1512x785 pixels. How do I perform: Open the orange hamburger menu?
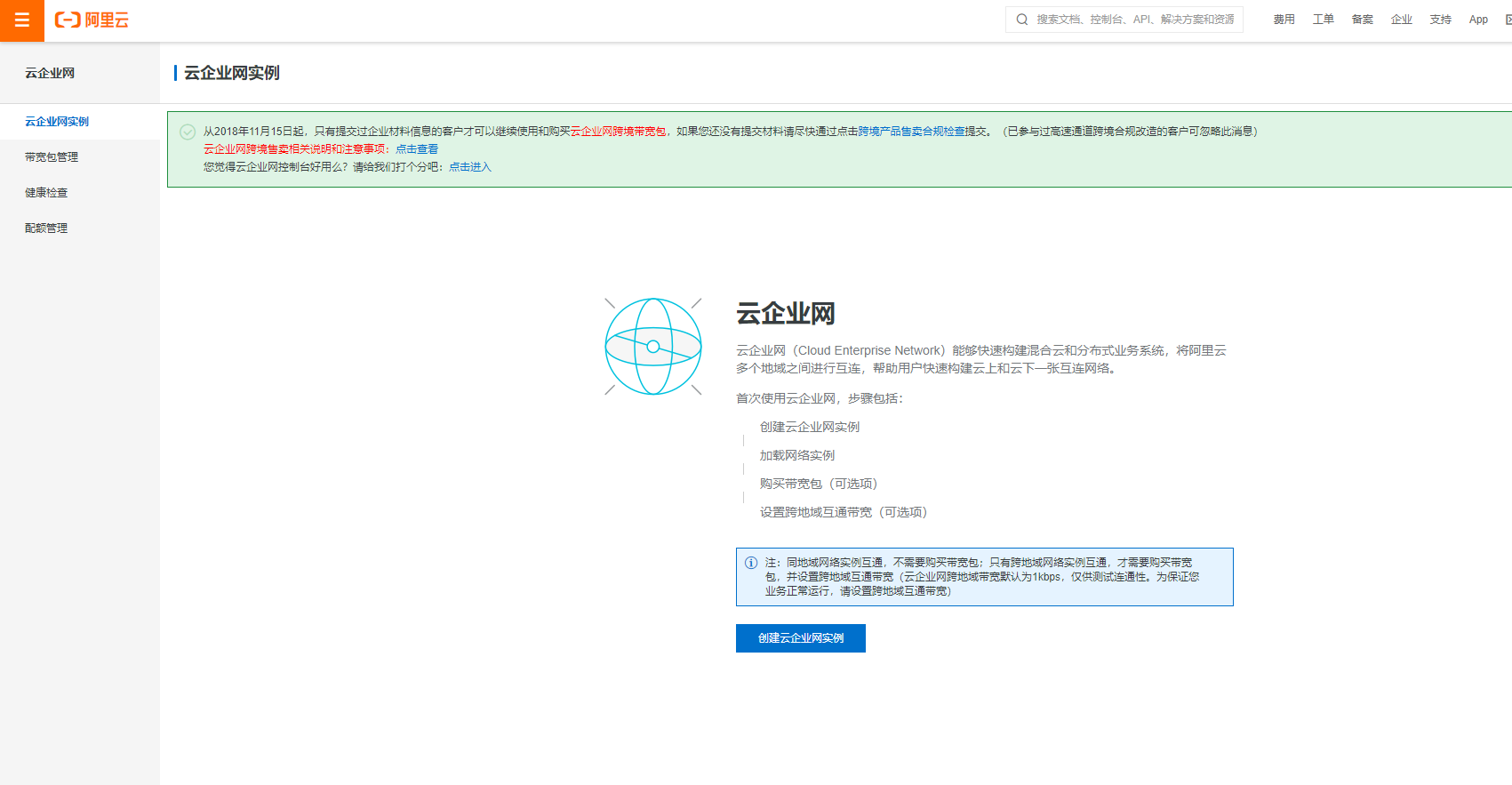click(x=22, y=20)
